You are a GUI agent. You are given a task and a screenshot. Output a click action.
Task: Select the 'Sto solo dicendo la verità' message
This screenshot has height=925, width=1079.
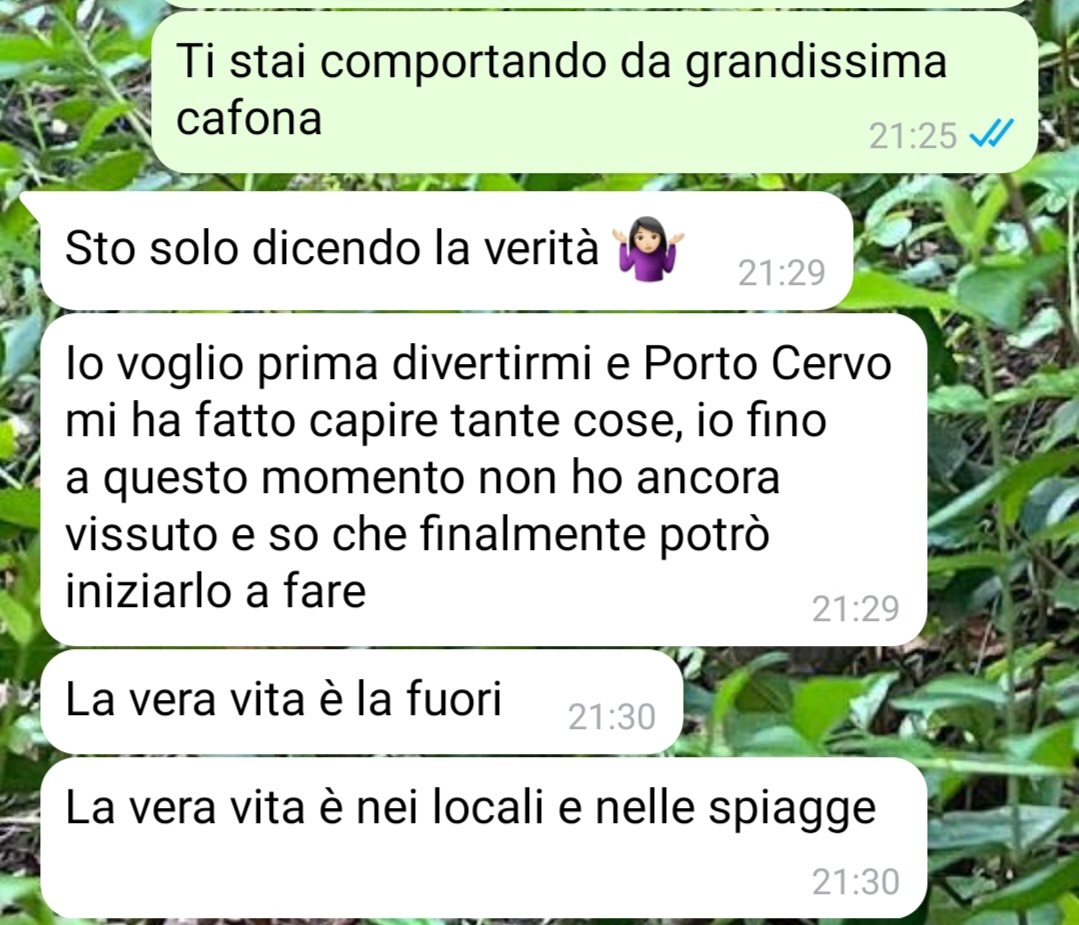447,251
